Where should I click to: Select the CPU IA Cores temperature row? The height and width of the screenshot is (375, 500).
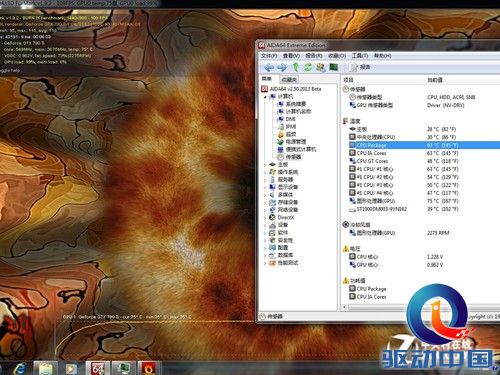pos(423,153)
